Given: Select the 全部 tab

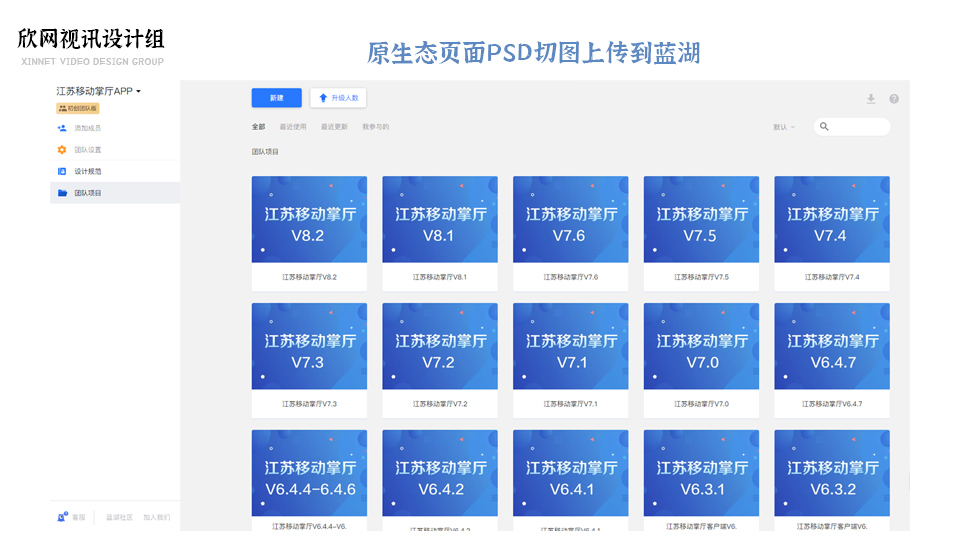Looking at the screenshot, I should 258,127.
